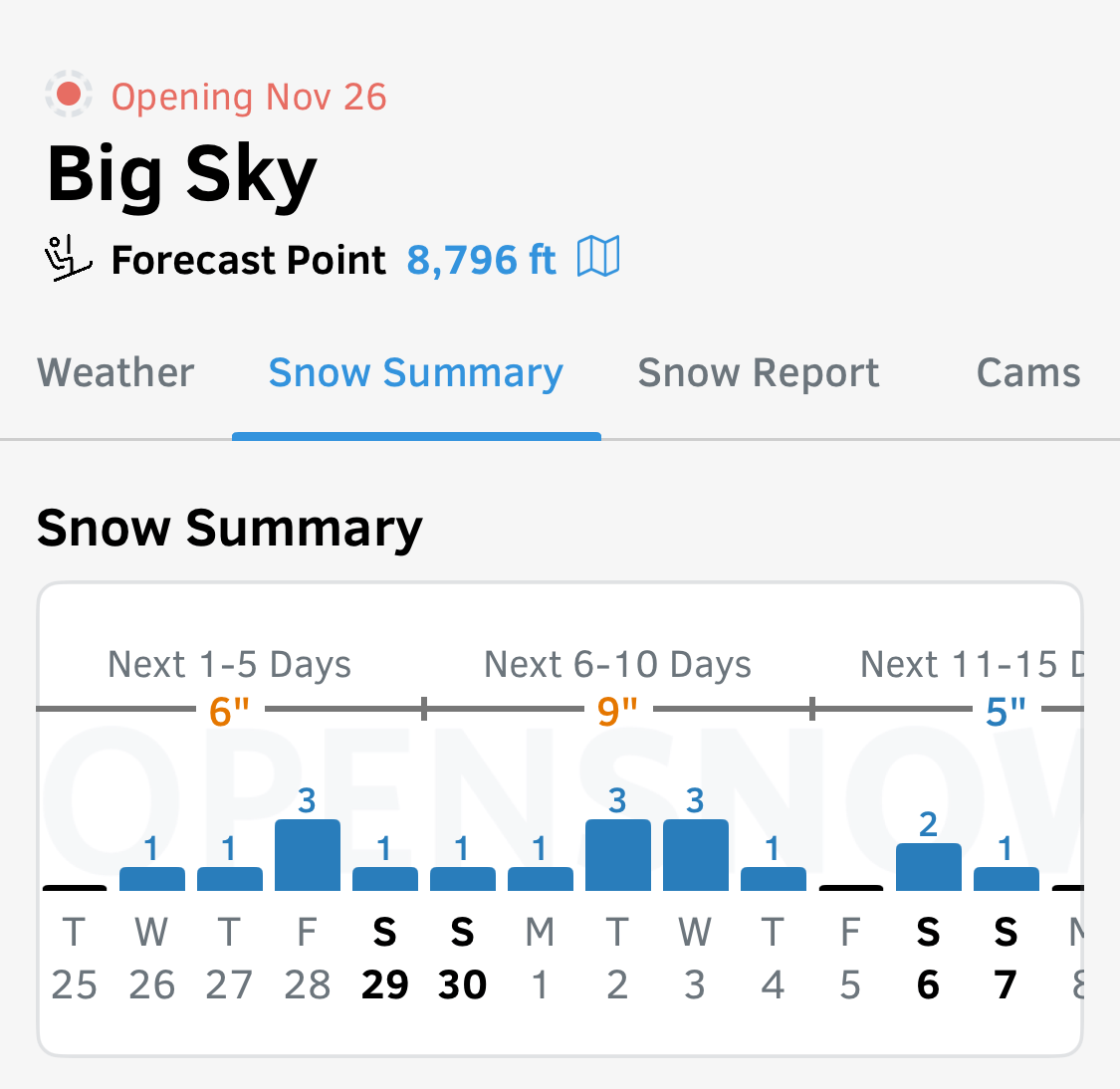Screen dimensions: 1120x1089
Task: Tap the 9" snowfall total
Action: pyautogui.click(x=617, y=712)
